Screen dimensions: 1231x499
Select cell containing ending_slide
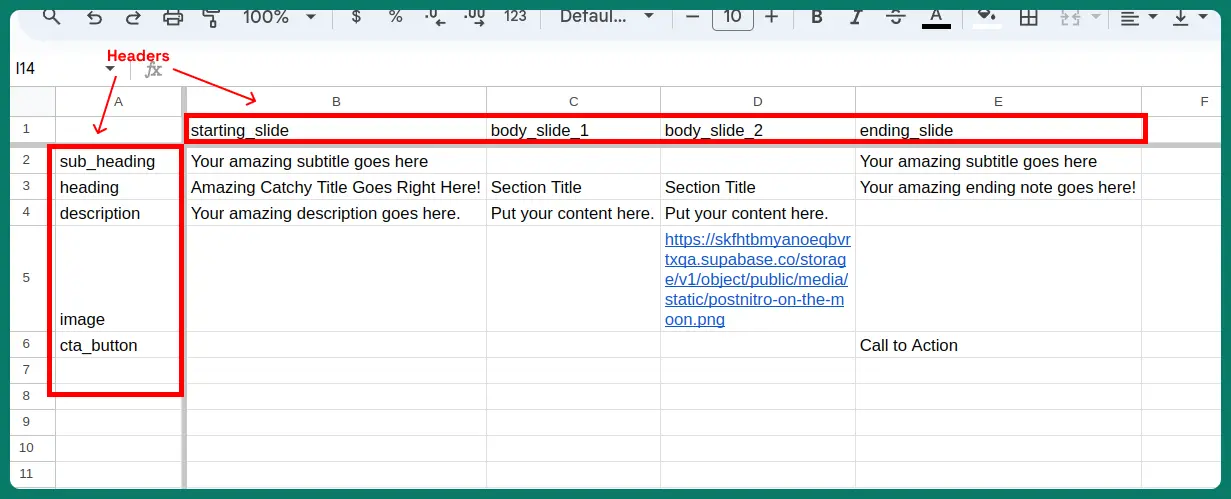[998, 130]
